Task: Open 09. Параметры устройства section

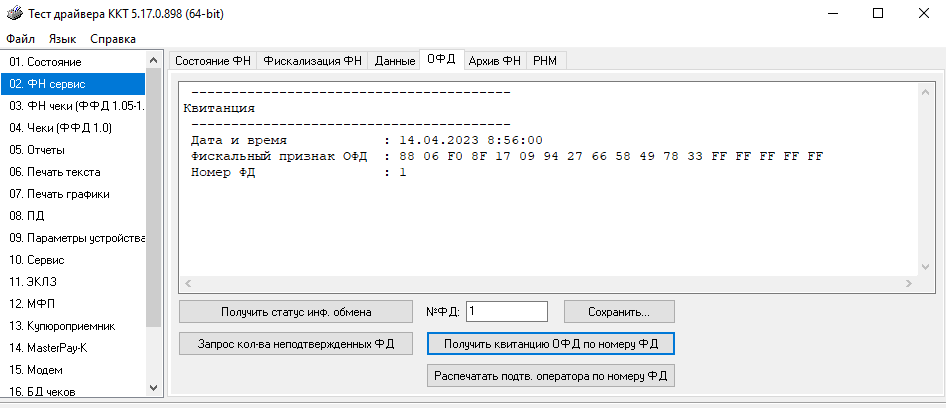Action: [72, 238]
